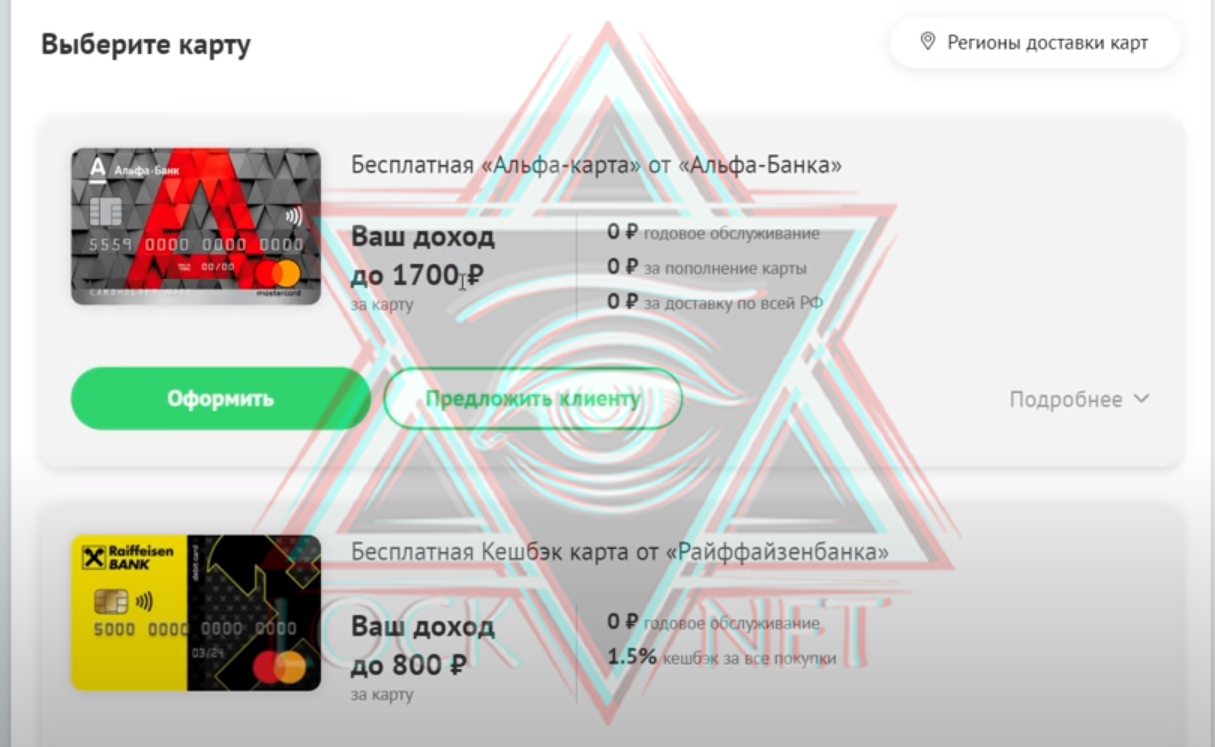Click the 1.5% кешбэк за все покупки line
The width and height of the screenshot is (1215, 747).
(721, 657)
